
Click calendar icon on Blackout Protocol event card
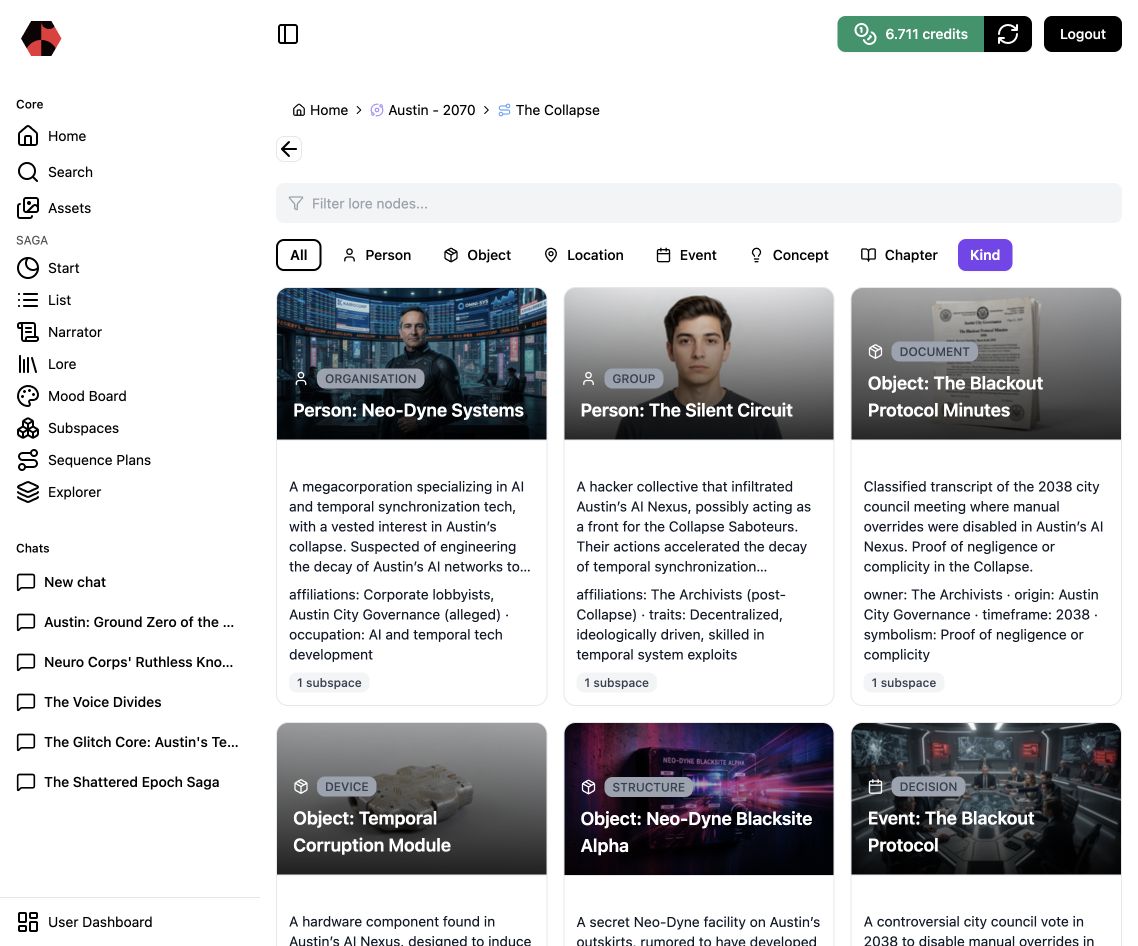(x=875, y=786)
